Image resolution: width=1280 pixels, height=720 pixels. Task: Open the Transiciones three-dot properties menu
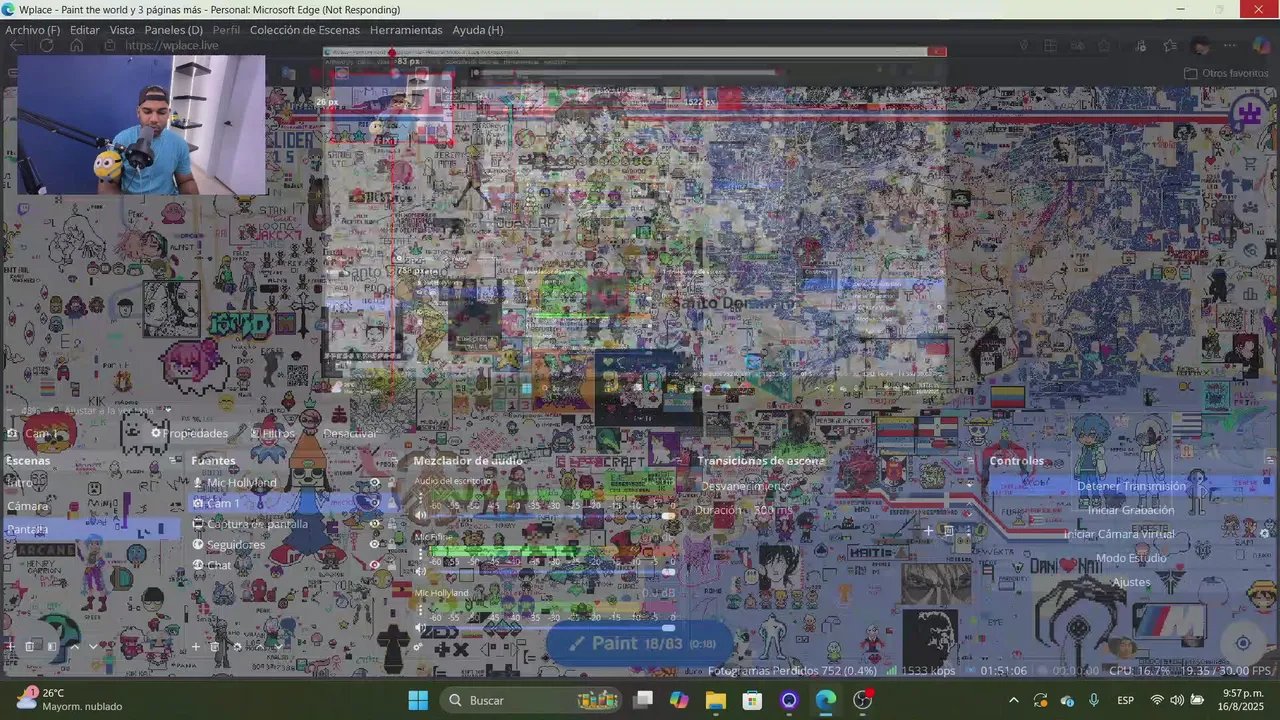[x=969, y=531]
